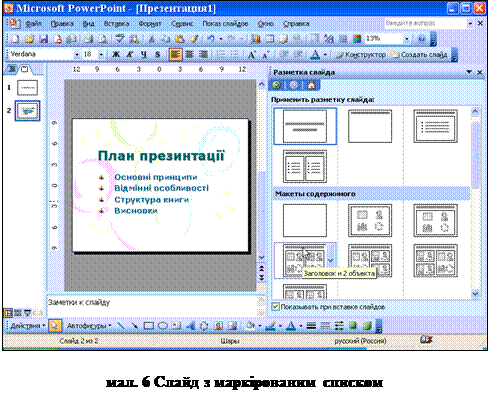Open the Формат menu

click(x=150, y=24)
